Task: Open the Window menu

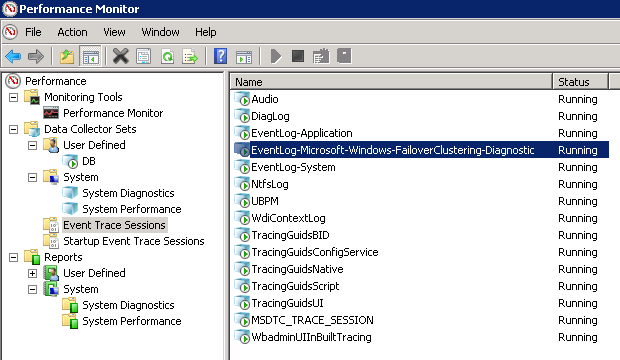Action: (x=160, y=32)
